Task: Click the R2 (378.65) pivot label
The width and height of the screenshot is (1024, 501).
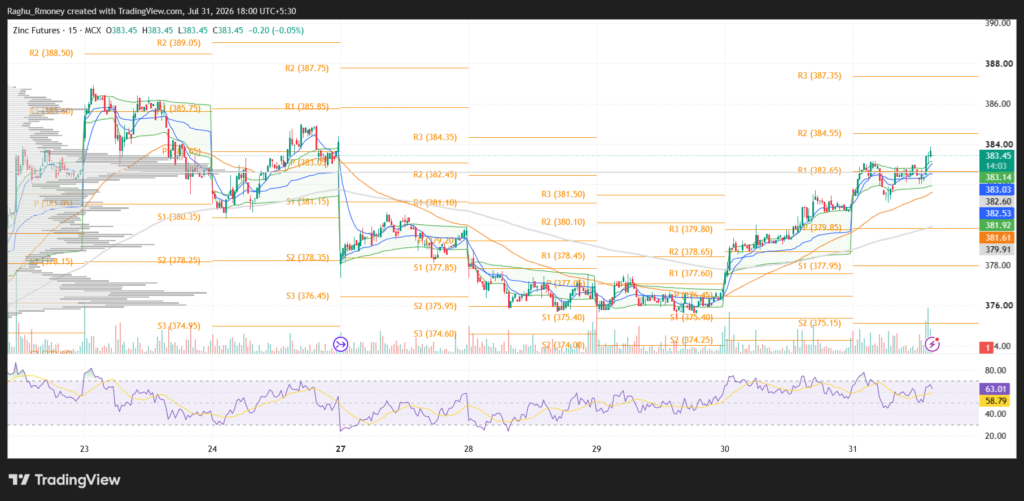Action: [692, 251]
